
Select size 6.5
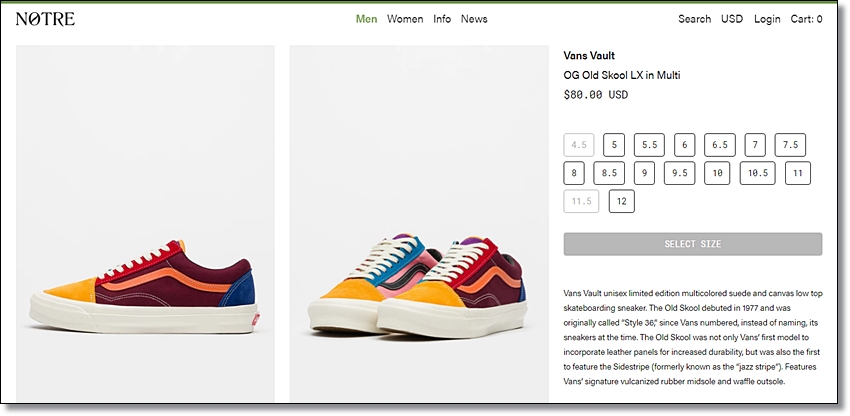[x=720, y=145]
